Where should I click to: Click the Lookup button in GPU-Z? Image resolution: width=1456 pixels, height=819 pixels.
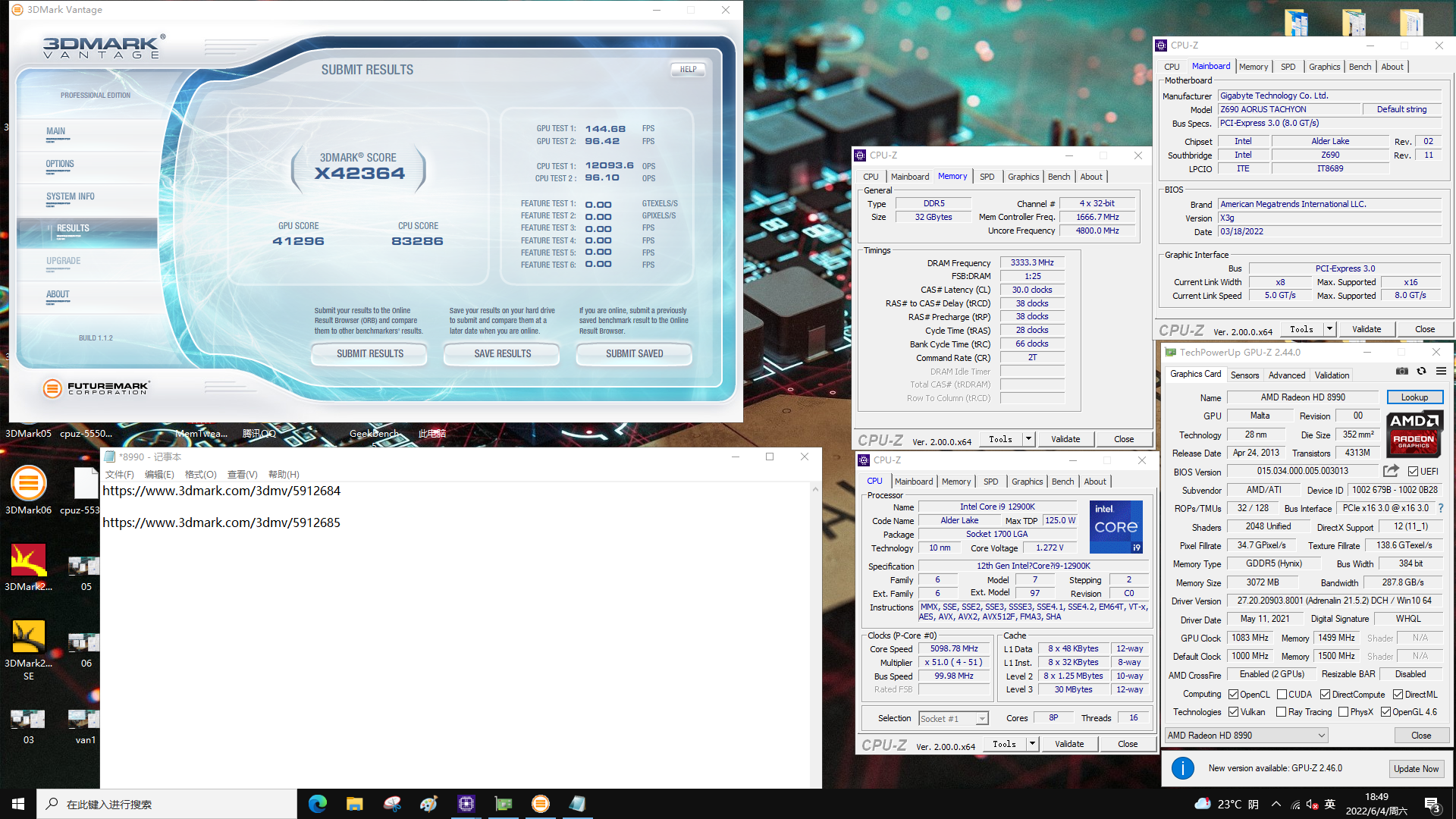(1414, 397)
